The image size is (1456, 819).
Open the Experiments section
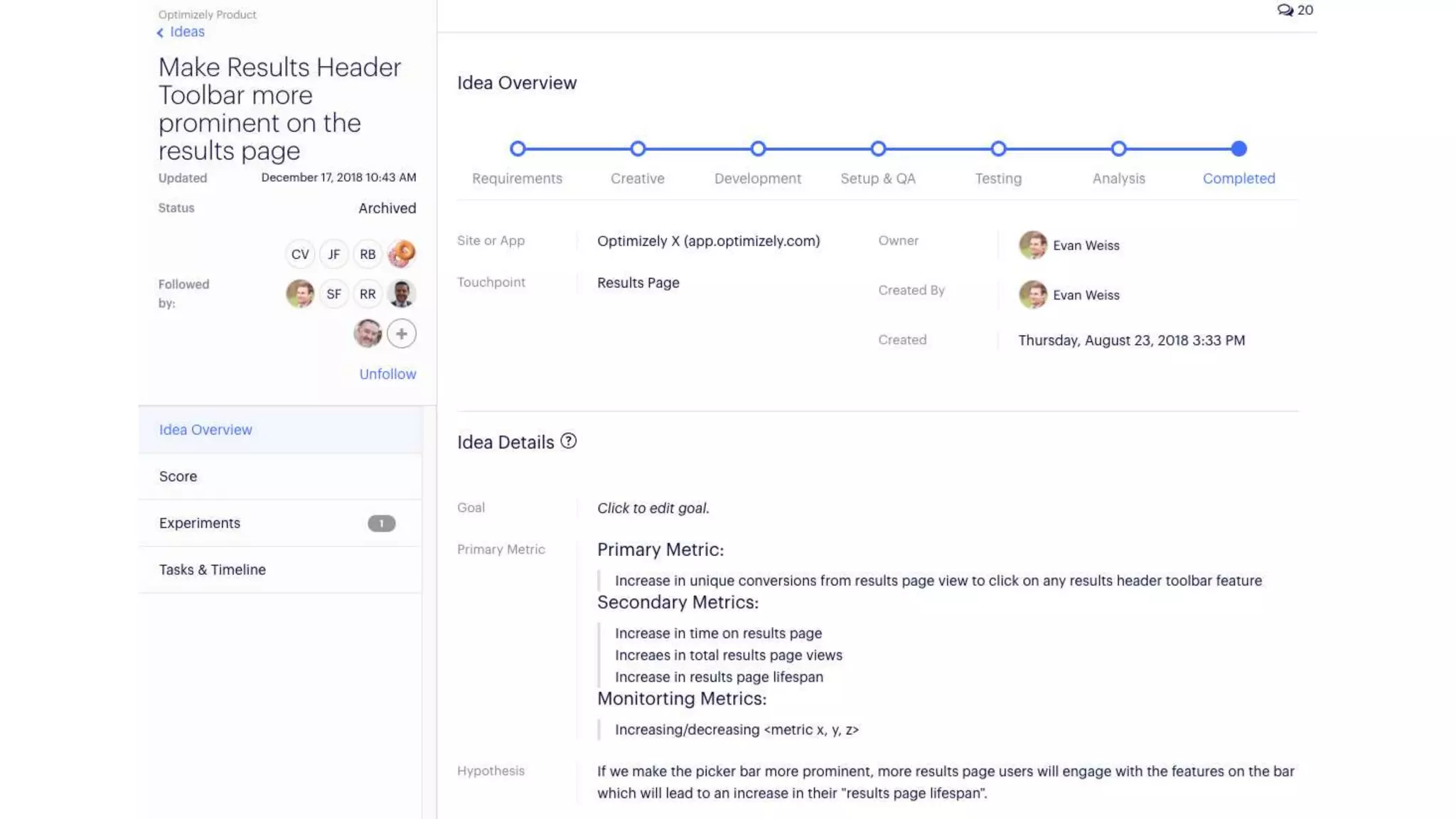(x=200, y=523)
